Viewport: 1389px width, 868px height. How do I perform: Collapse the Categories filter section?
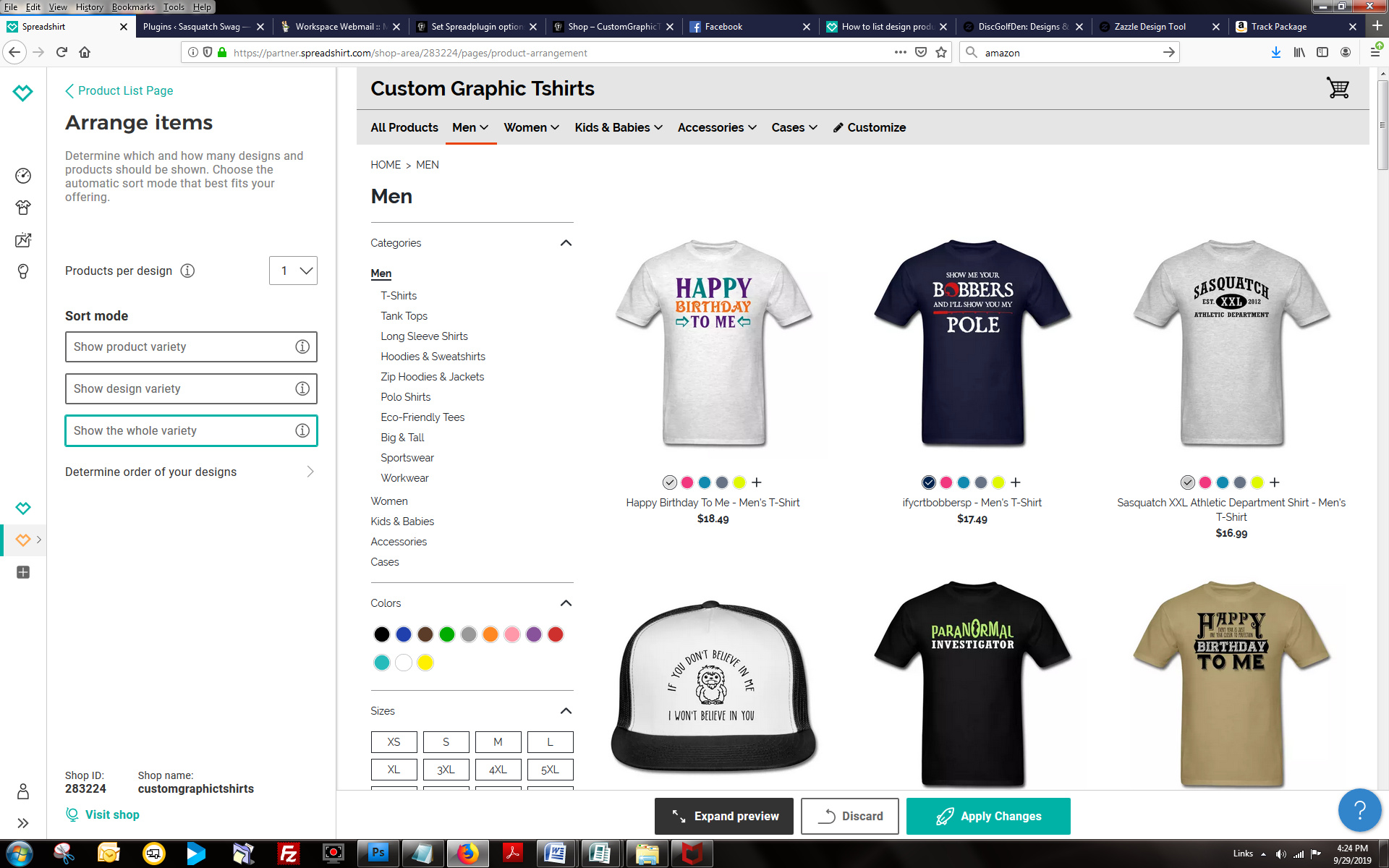tap(566, 243)
